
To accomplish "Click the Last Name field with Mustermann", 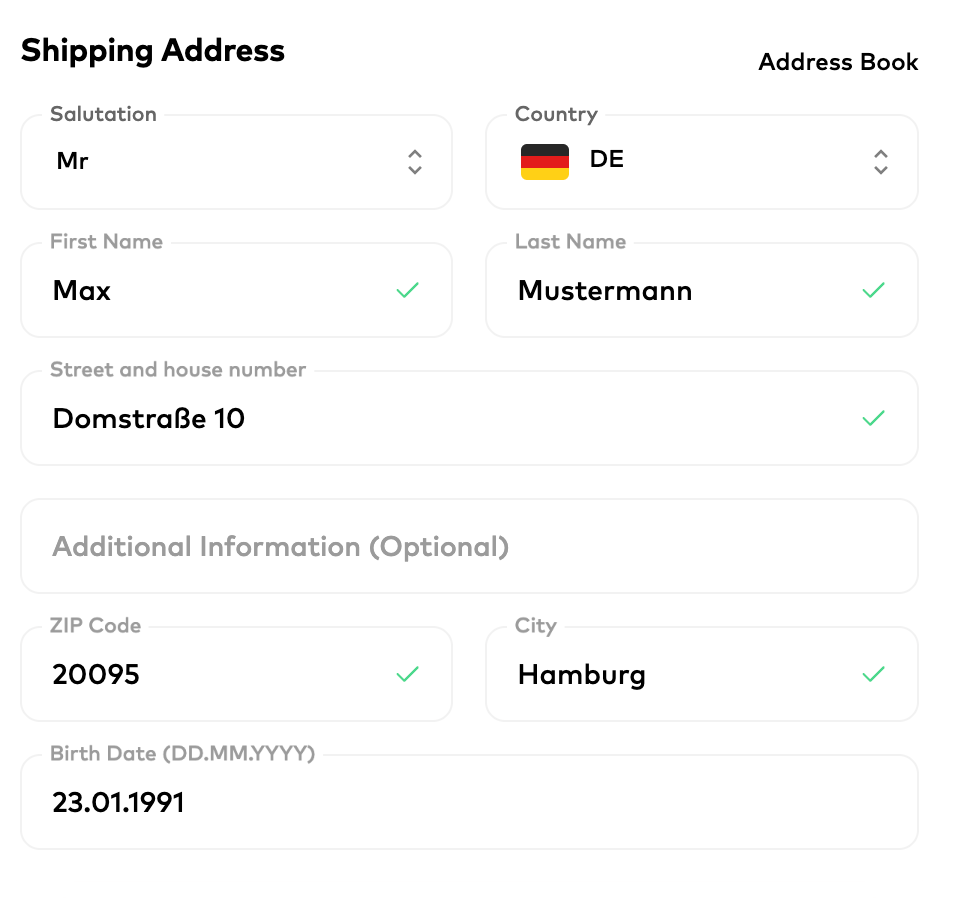I will click(680, 291).
